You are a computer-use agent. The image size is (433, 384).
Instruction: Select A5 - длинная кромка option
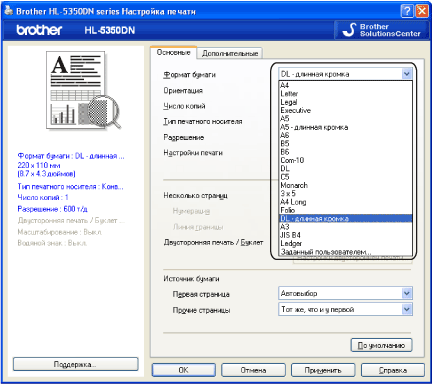[345, 127]
